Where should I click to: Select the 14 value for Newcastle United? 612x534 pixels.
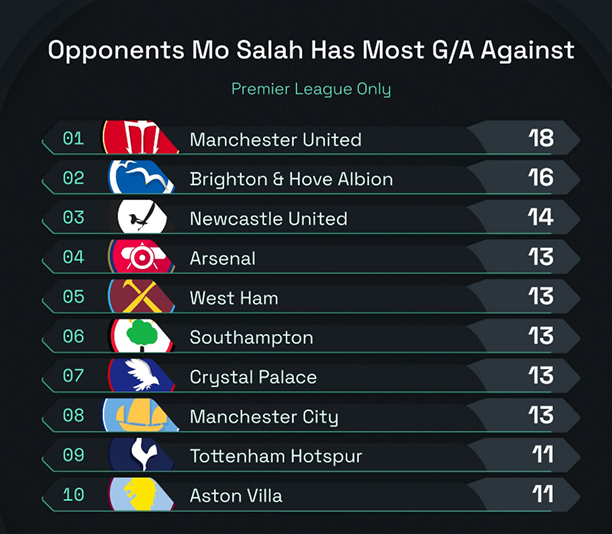[541, 218]
